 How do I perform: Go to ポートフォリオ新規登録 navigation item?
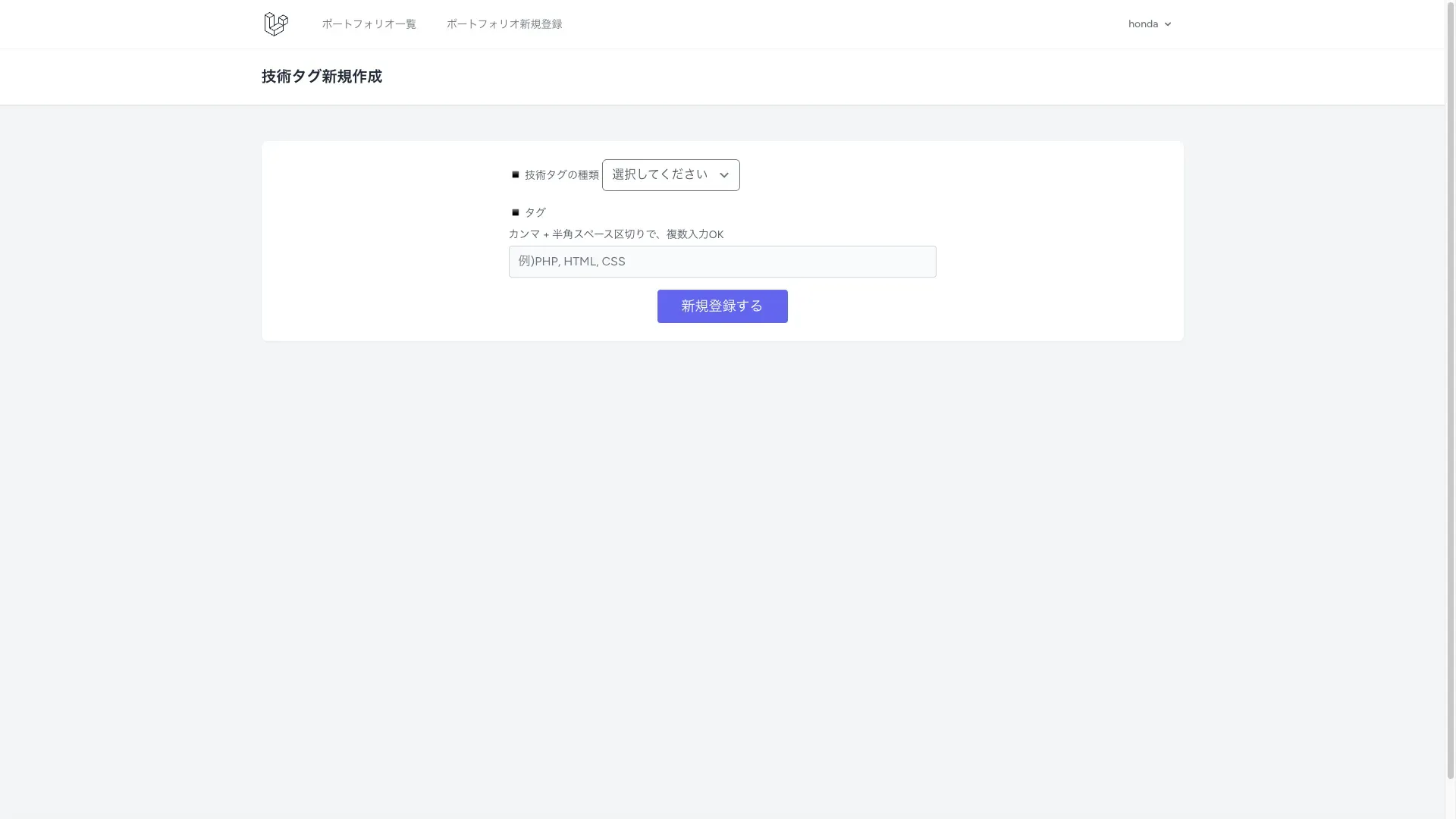click(504, 24)
